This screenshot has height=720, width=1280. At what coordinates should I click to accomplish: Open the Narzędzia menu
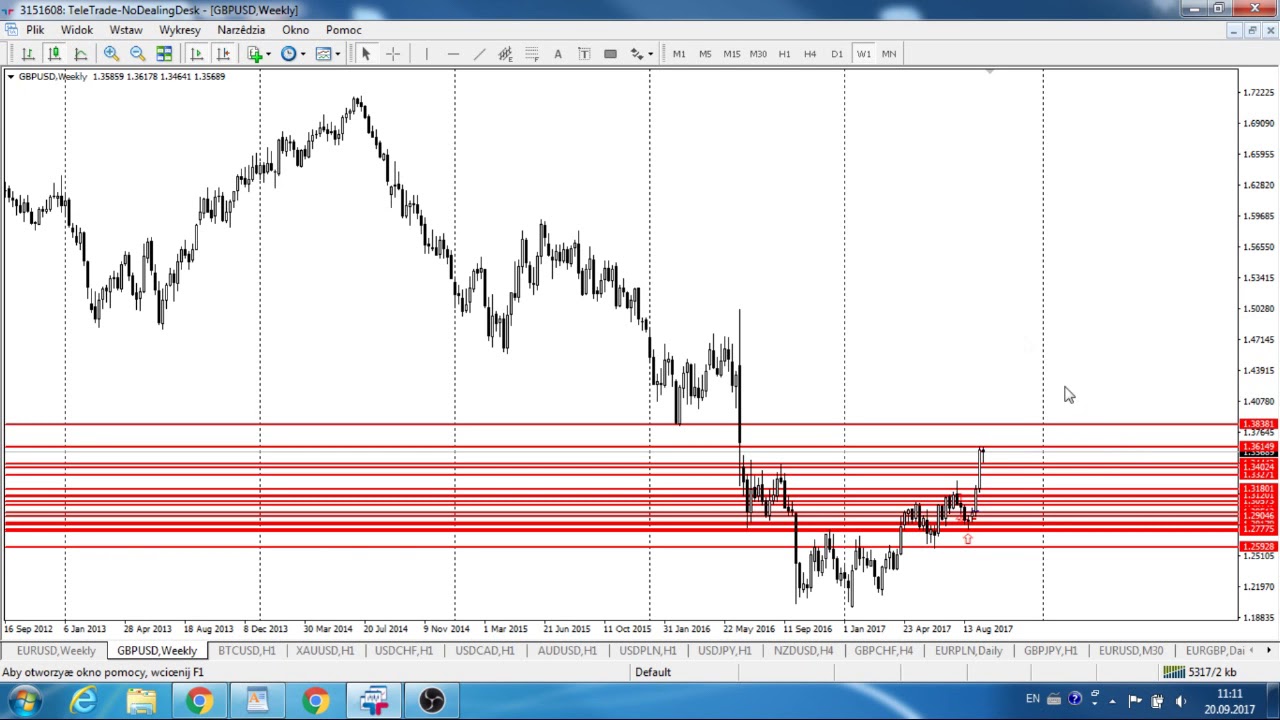point(241,30)
